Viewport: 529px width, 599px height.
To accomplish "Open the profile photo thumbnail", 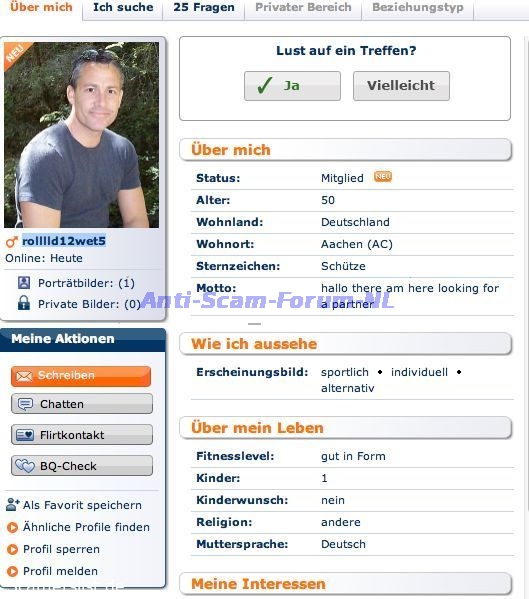I will click(81, 135).
